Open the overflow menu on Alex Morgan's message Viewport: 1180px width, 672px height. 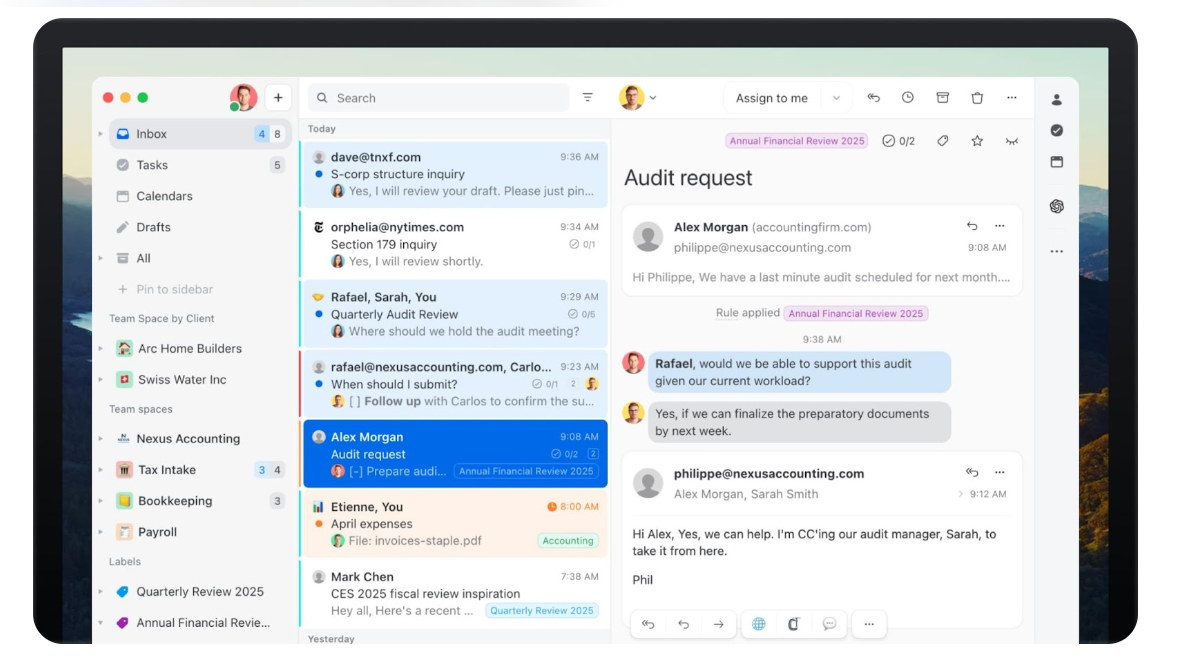pyautogui.click(x=998, y=227)
